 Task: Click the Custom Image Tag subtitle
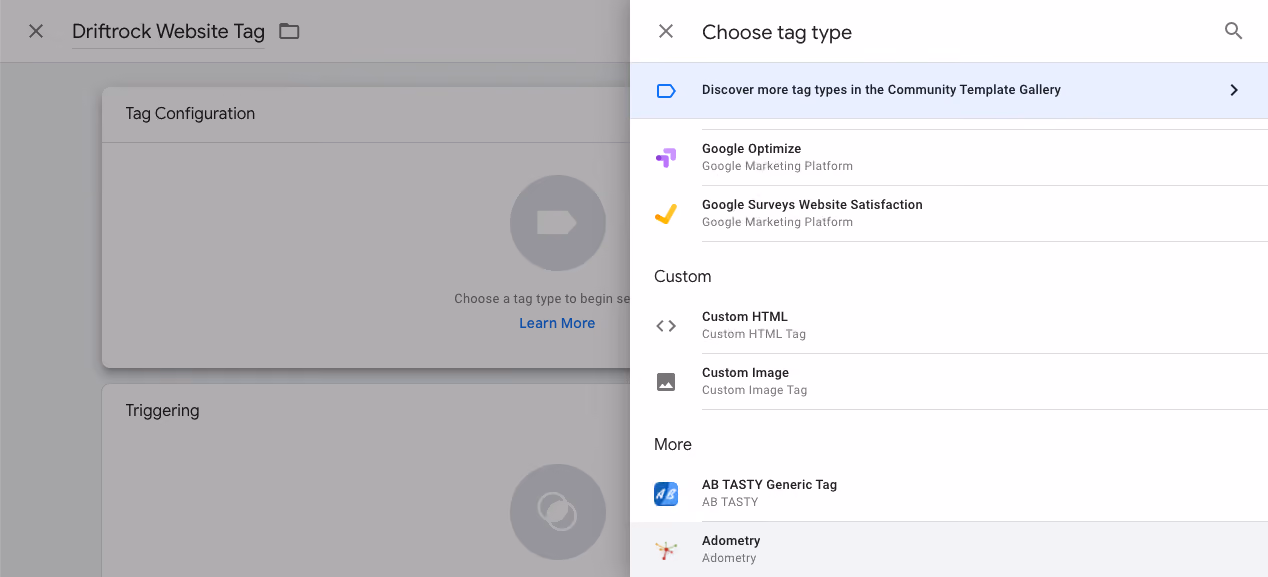pos(754,390)
